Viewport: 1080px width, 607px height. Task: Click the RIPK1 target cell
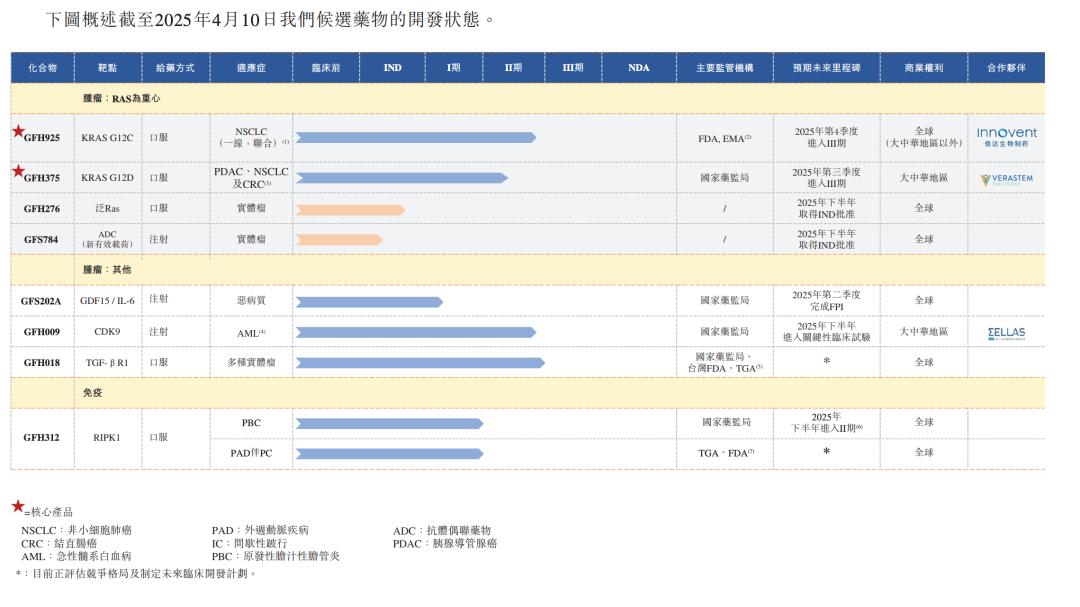click(x=107, y=438)
